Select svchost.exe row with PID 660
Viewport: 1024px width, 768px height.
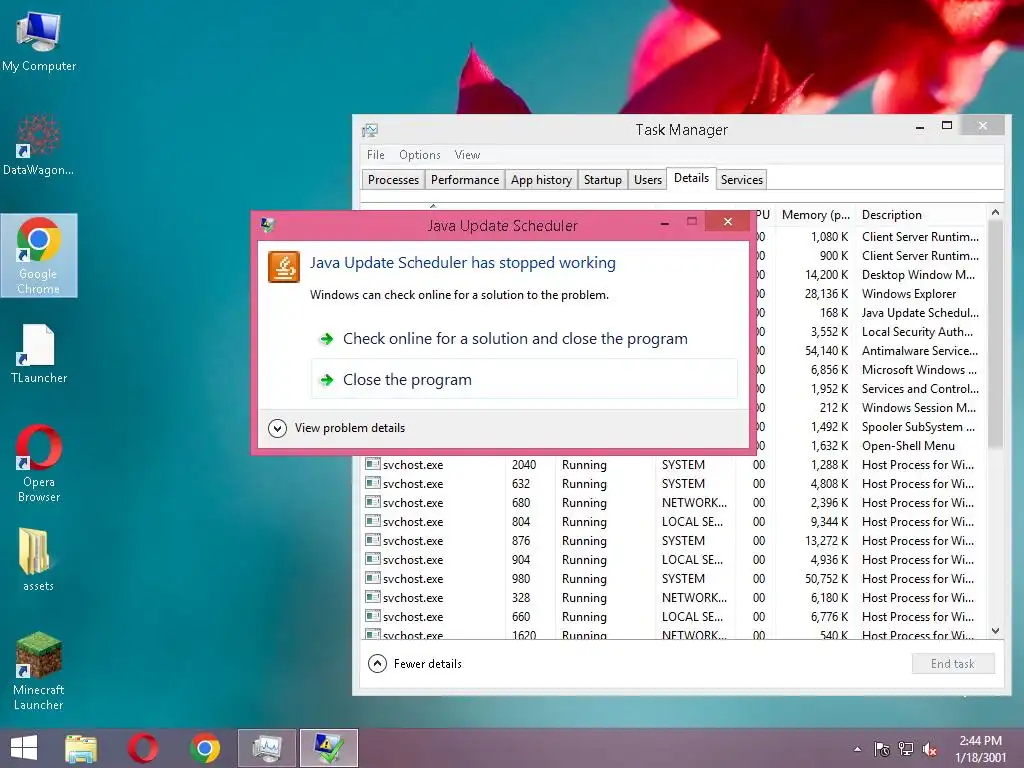click(x=675, y=616)
